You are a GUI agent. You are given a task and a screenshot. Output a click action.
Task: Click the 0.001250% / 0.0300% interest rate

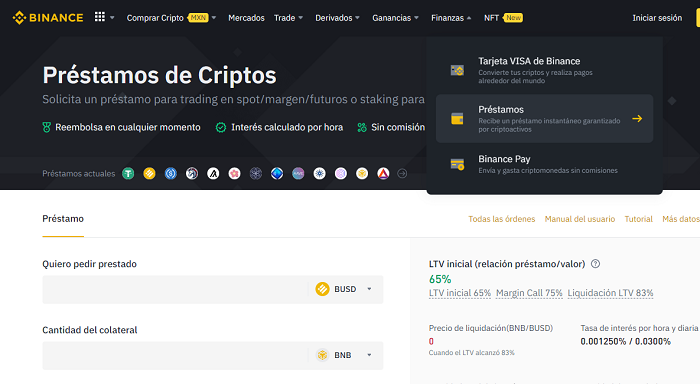tap(625, 342)
